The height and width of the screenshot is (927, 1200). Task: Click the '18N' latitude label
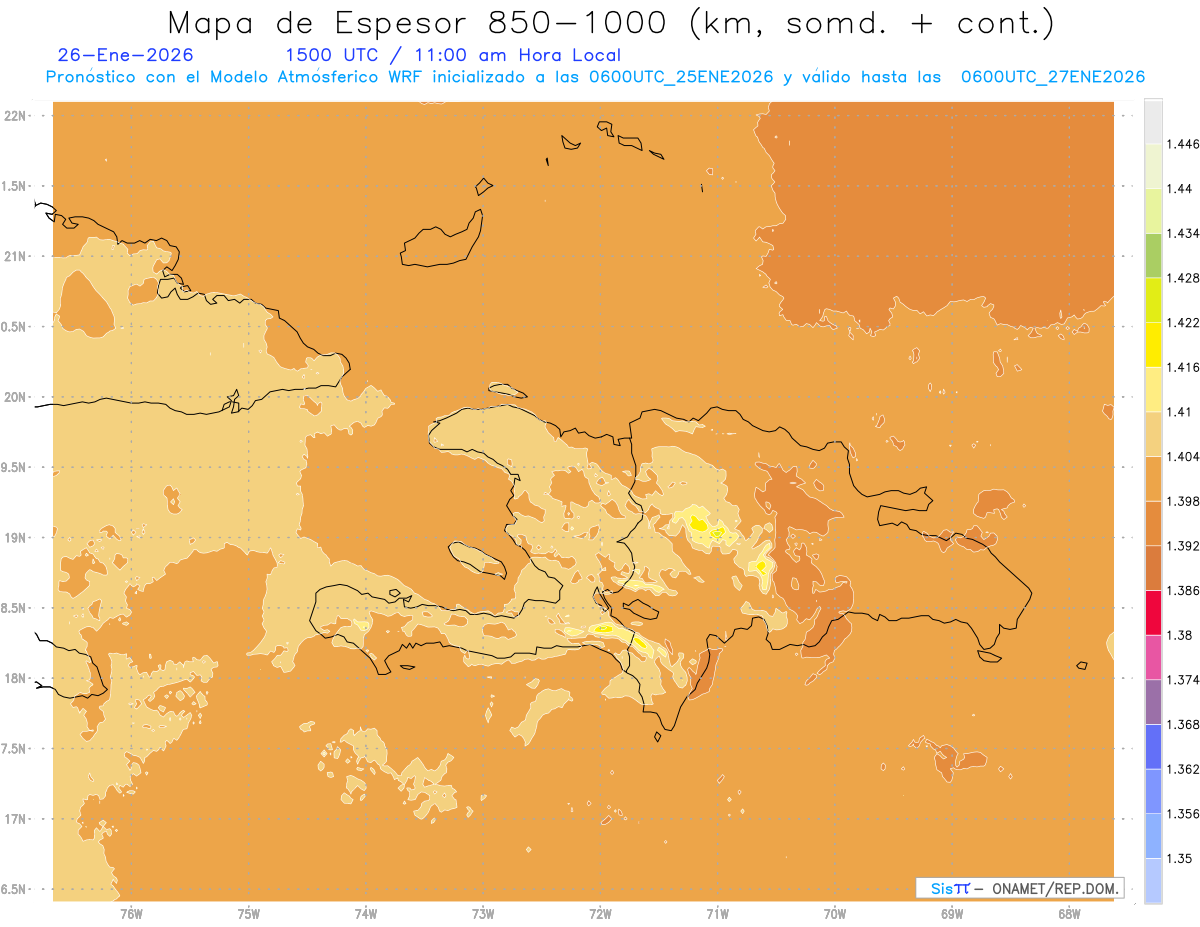pos(16,678)
